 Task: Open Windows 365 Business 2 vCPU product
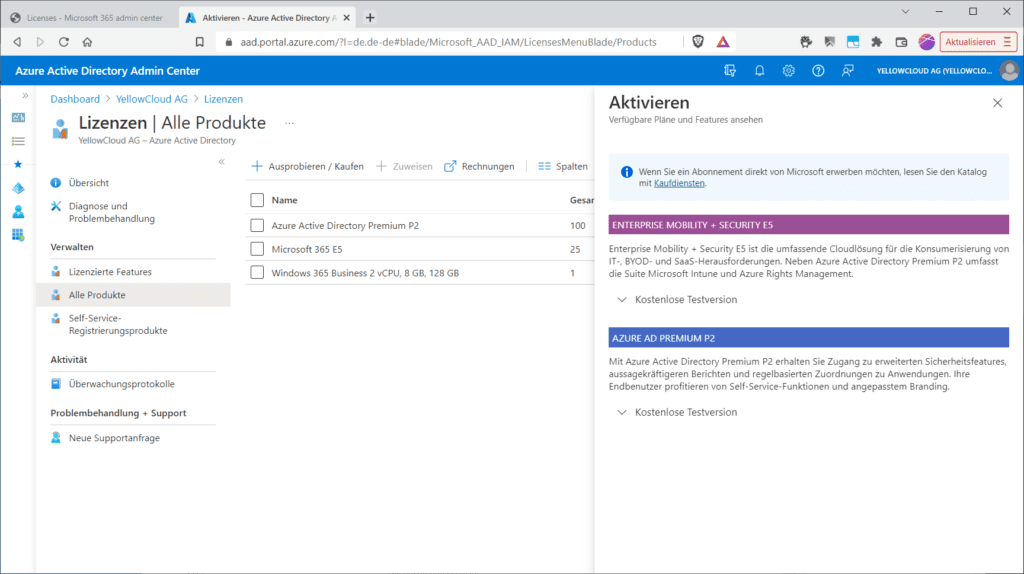(x=365, y=273)
